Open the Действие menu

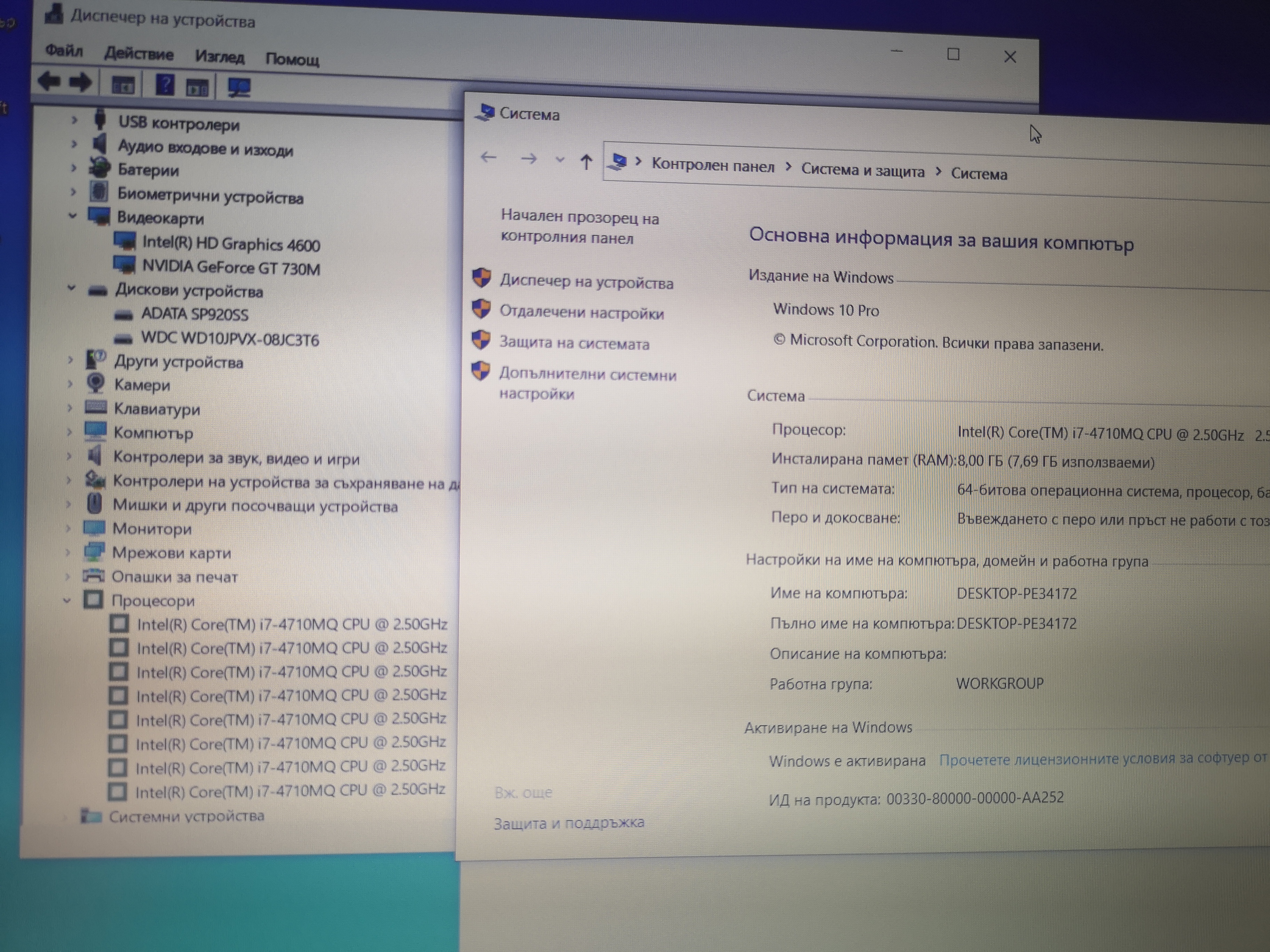pyautogui.click(x=138, y=54)
